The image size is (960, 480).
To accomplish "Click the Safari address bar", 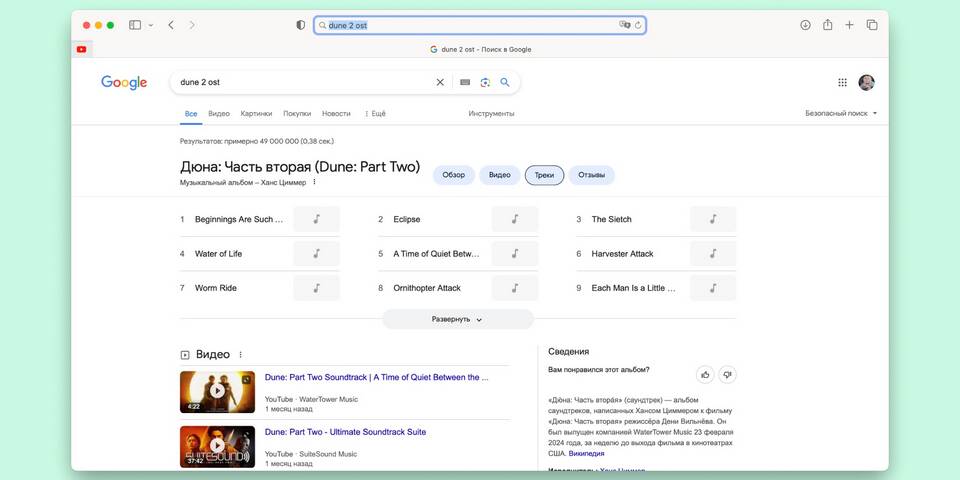I will [480, 25].
